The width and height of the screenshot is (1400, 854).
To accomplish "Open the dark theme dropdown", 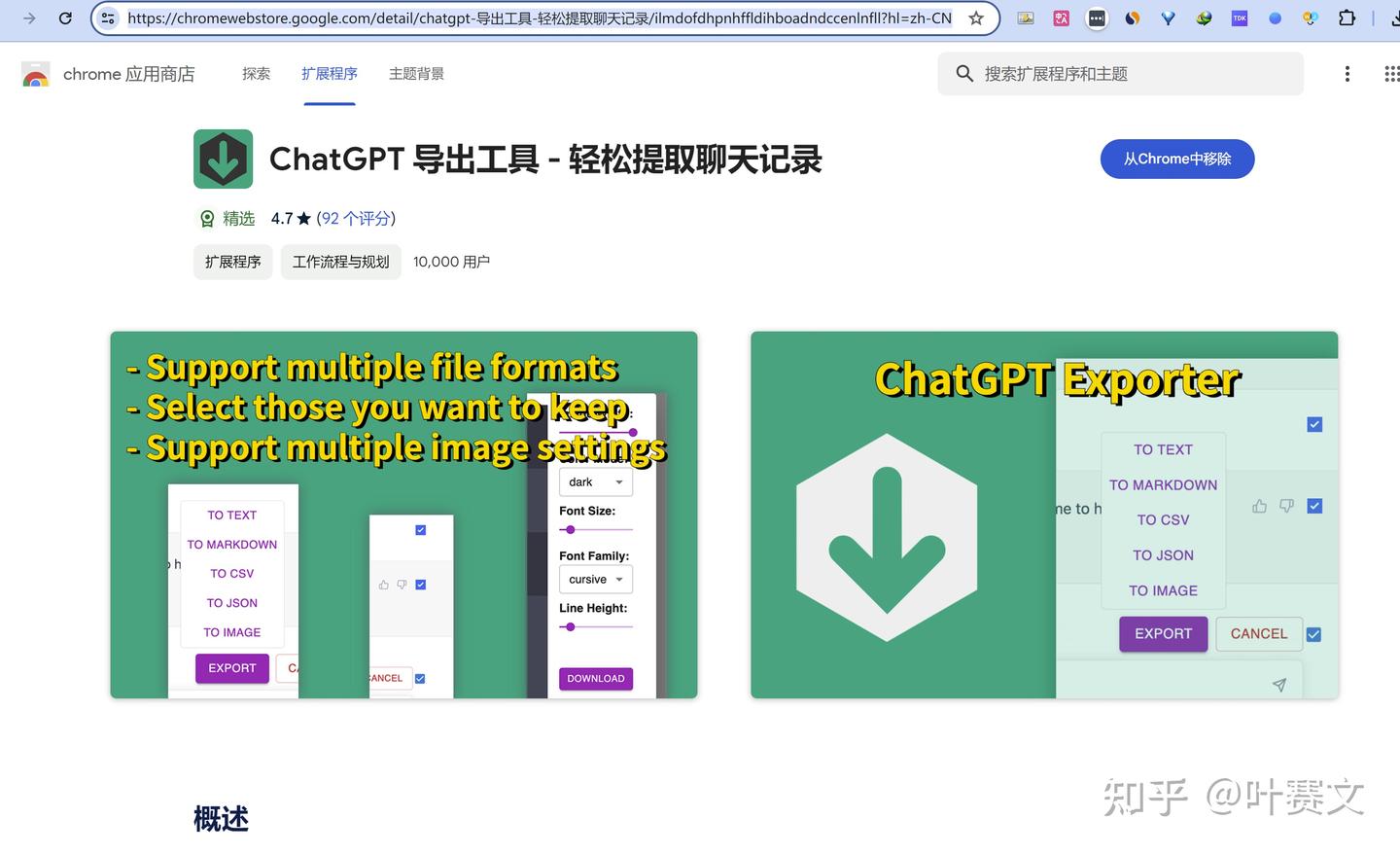I will click(595, 481).
